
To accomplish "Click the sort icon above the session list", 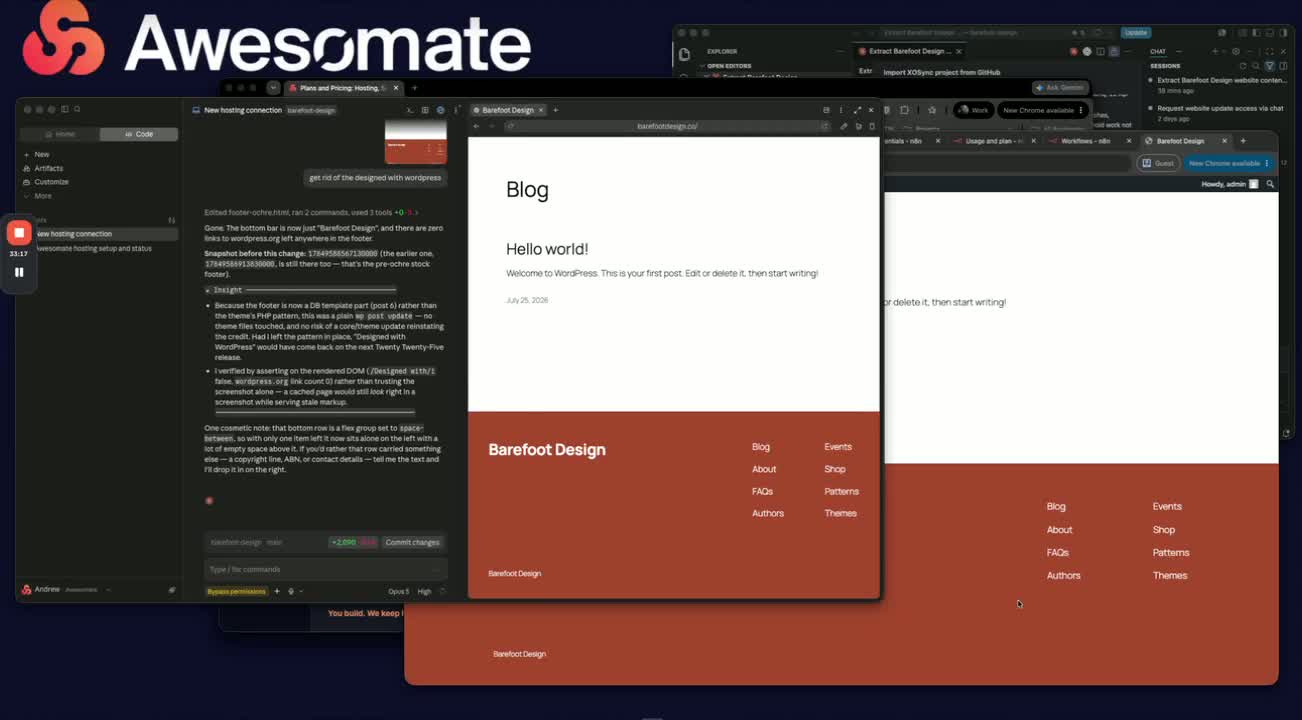I will click(x=172, y=219).
